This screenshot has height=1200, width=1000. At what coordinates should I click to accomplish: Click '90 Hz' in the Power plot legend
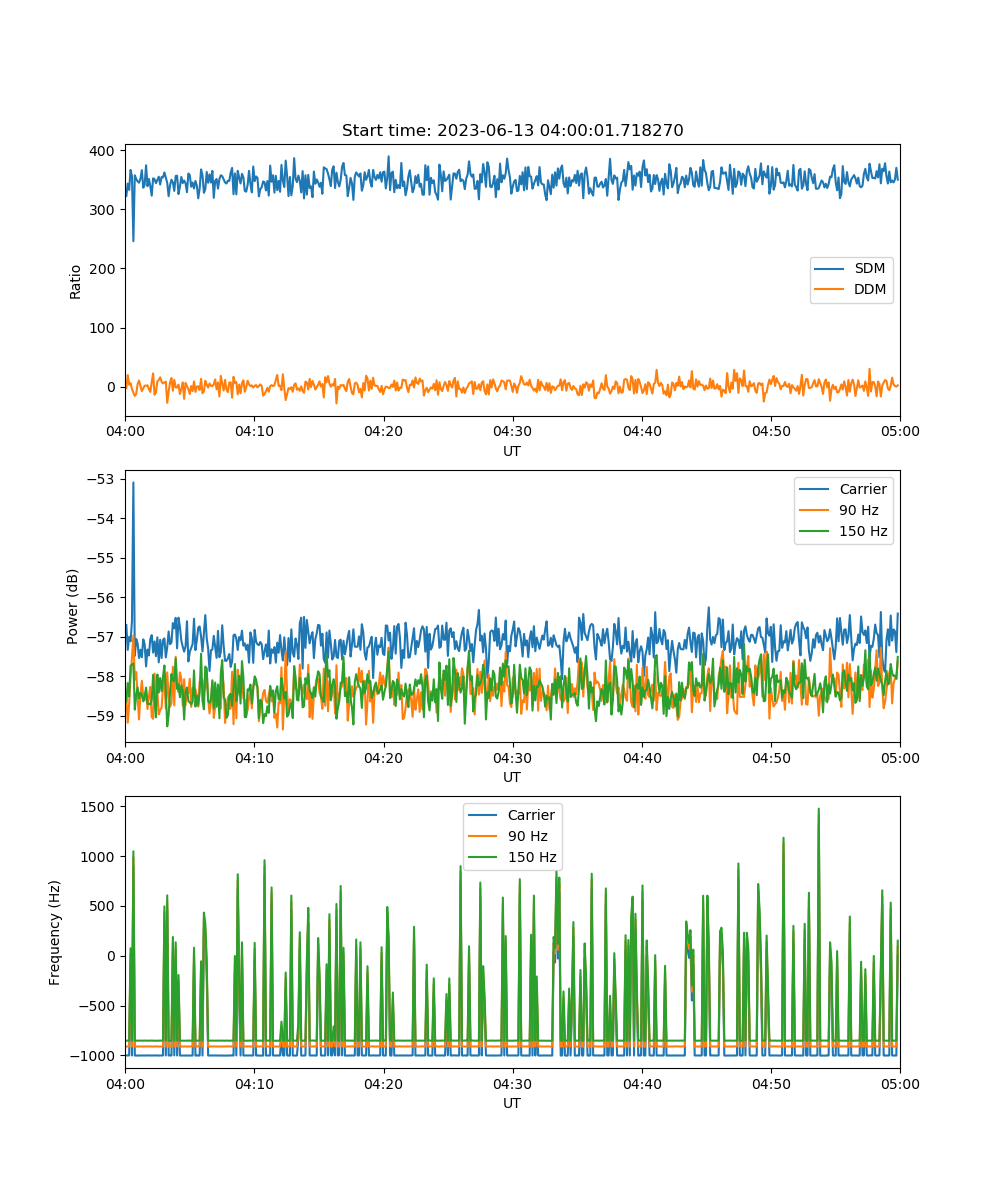pyautogui.click(x=859, y=510)
